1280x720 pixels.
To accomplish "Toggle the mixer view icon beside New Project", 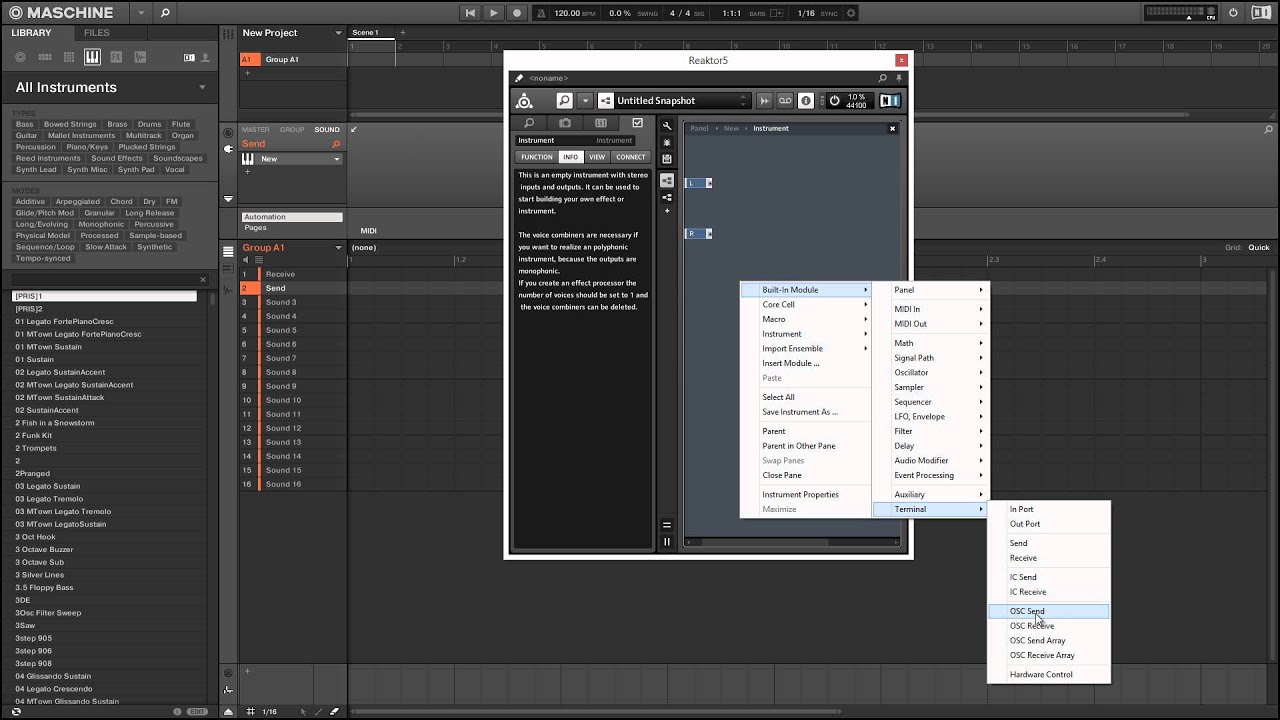I will (x=228, y=33).
